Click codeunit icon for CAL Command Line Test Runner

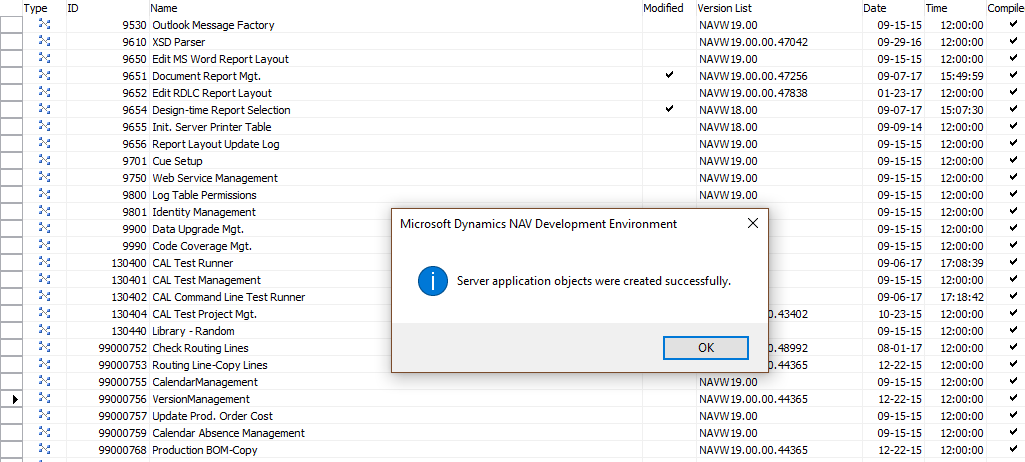click(44, 297)
